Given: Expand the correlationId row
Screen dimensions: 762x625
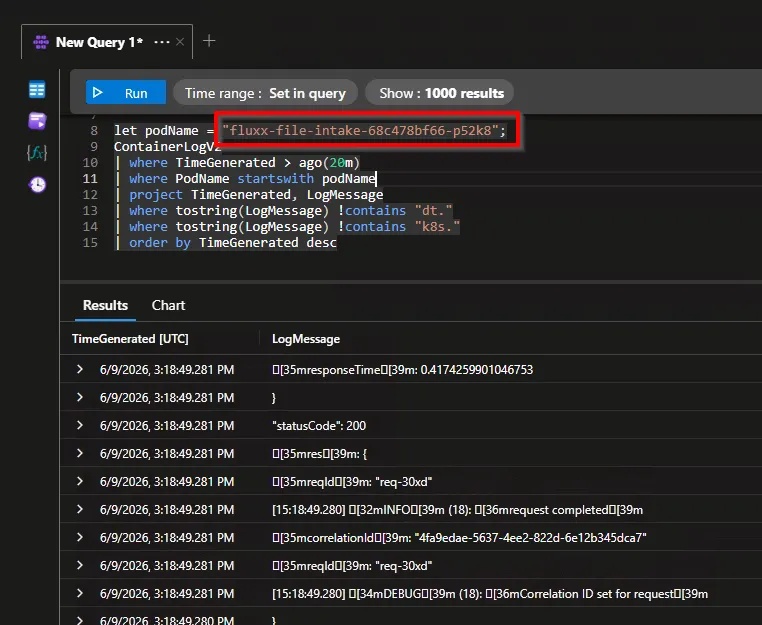Looking at the screenshot, I should tap(80, 538).
